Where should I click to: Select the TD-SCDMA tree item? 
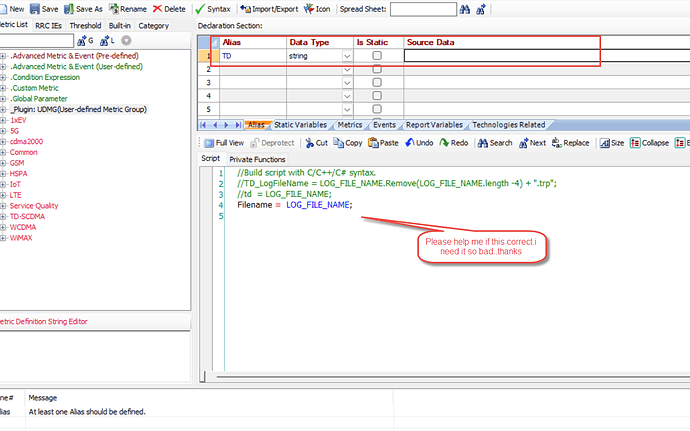point(27,216)
